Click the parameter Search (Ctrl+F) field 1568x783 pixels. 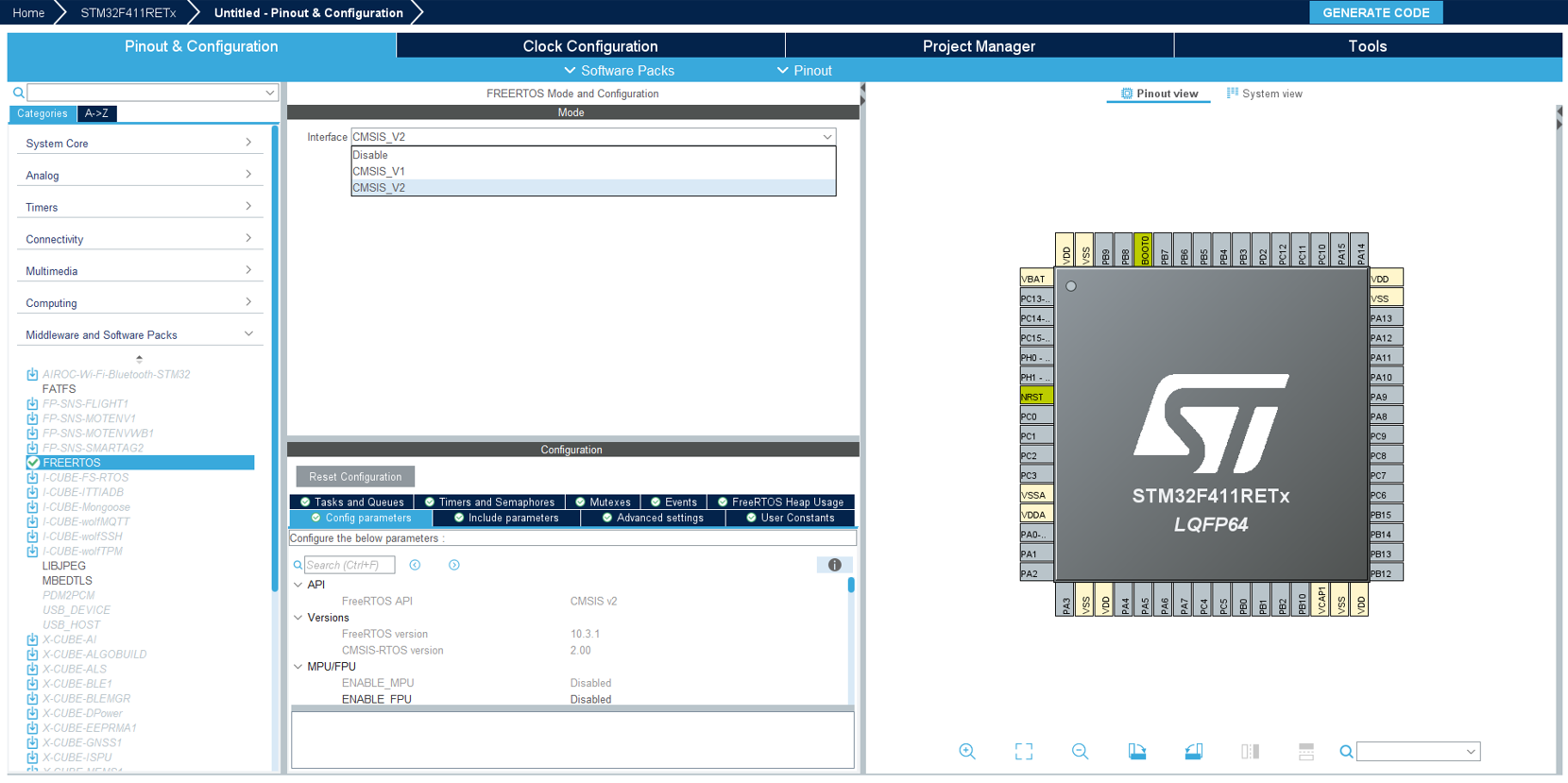[x=349, y=565]
